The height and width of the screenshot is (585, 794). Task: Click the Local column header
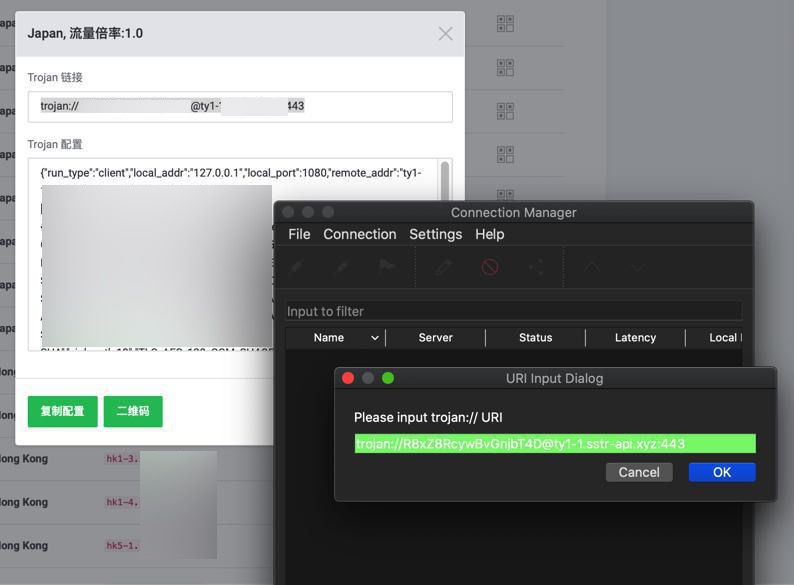click(x=714, y=338)
